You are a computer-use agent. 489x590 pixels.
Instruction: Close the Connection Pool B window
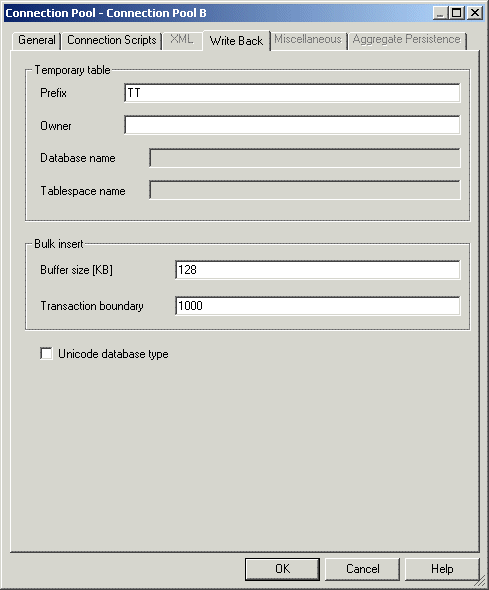475,13
